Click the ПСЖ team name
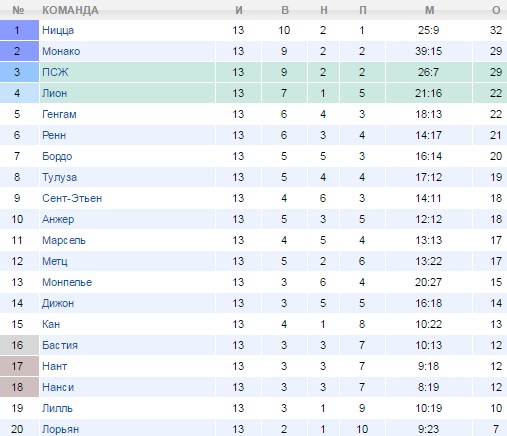Screen dimensions: 507x436 [x=55, y=72]
